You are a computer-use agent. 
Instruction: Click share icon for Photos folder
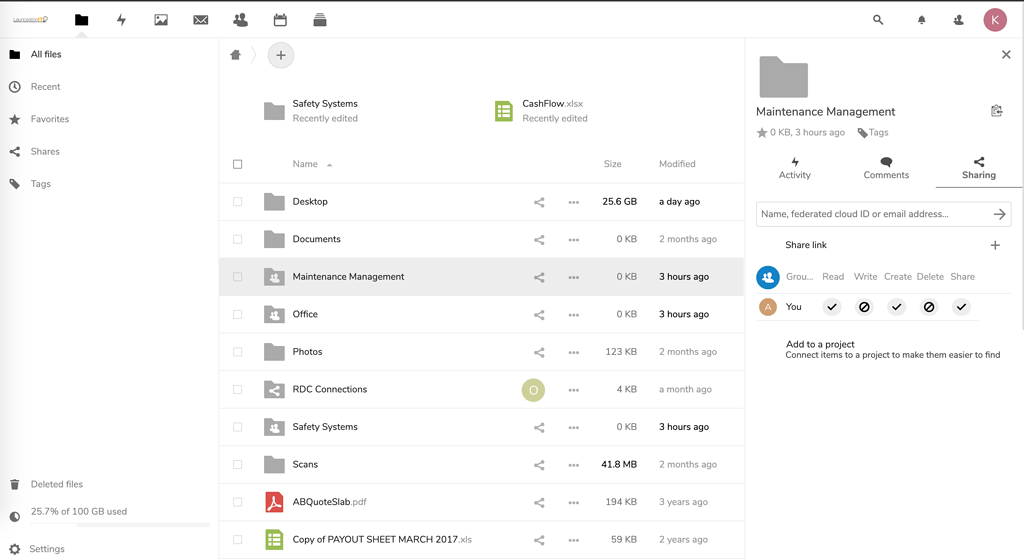[x=539, y=352]
